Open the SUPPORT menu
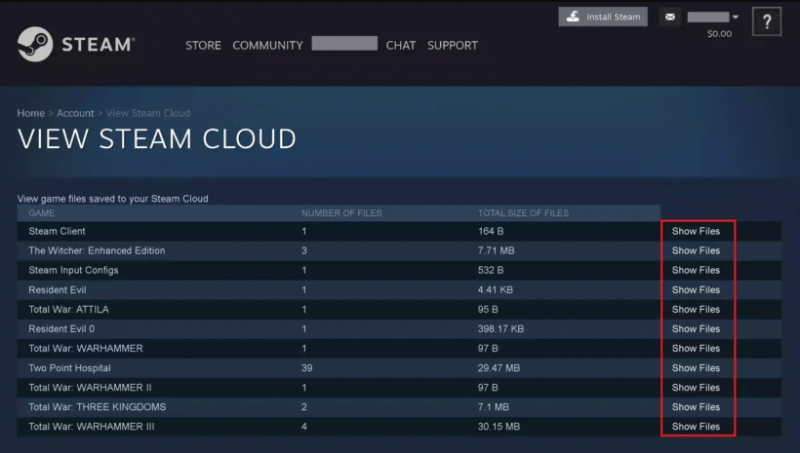This screenshot has width=800, height=453. [x=453, y=45]
